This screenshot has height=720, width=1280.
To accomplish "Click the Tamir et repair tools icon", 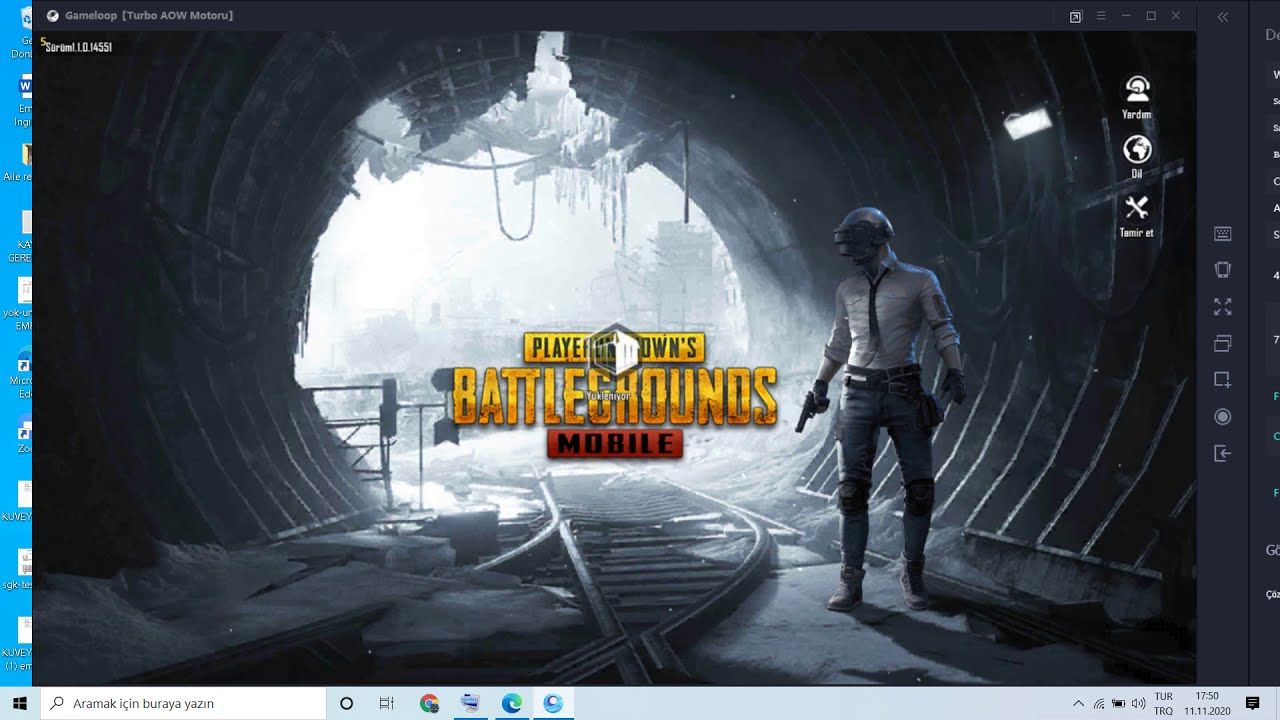I will point(1136,215).
